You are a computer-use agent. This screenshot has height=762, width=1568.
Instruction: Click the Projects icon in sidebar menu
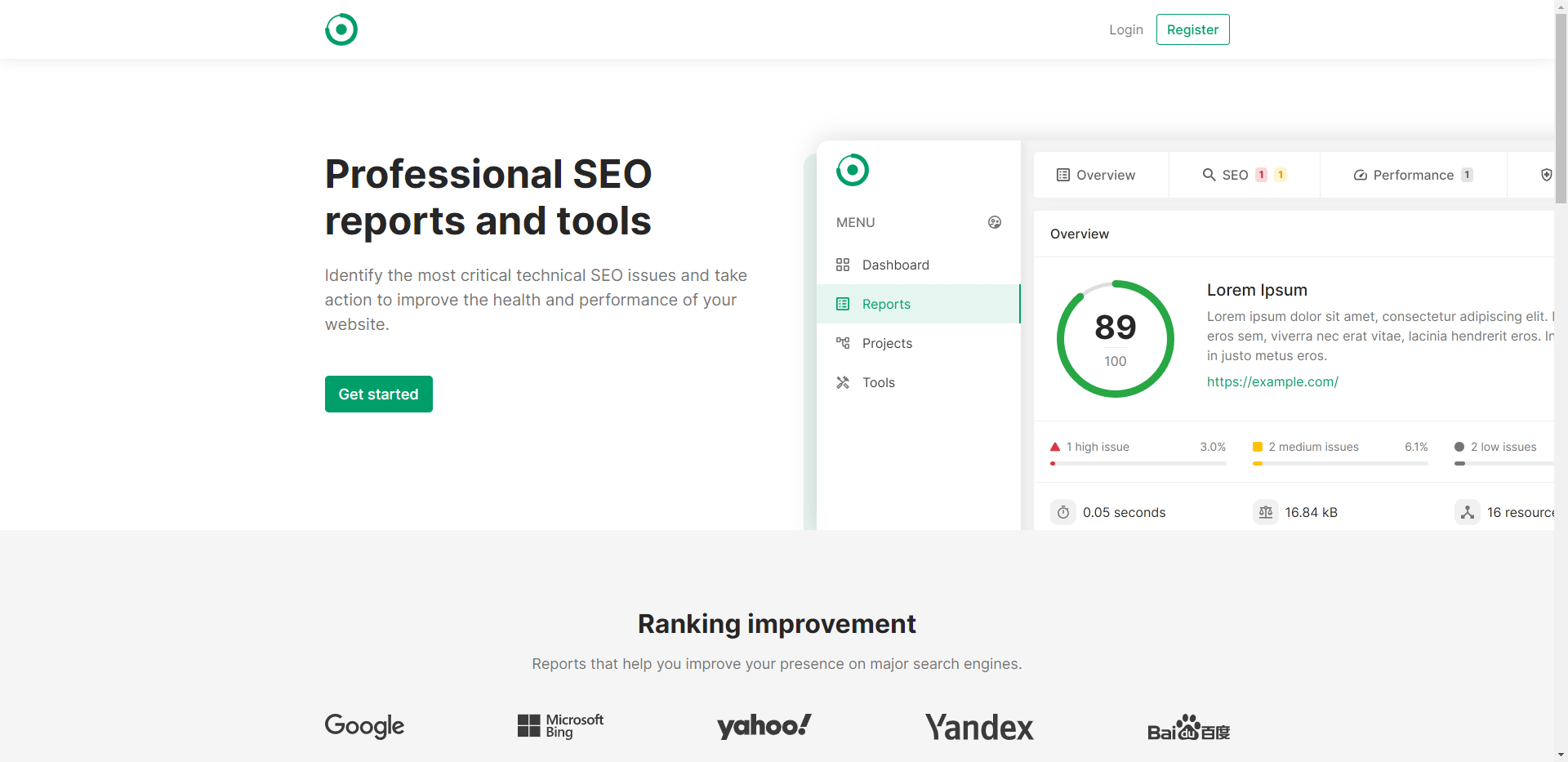(843, 343)
